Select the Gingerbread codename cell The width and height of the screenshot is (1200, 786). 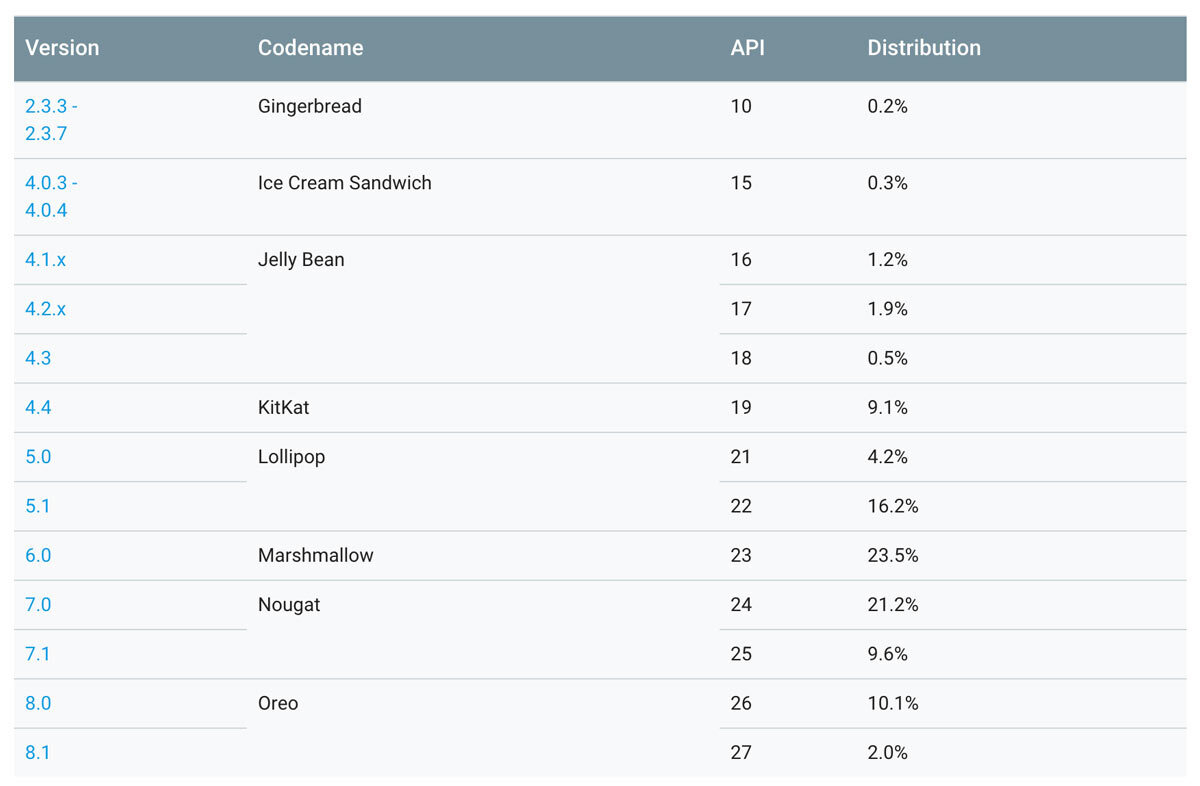[310, 106]
